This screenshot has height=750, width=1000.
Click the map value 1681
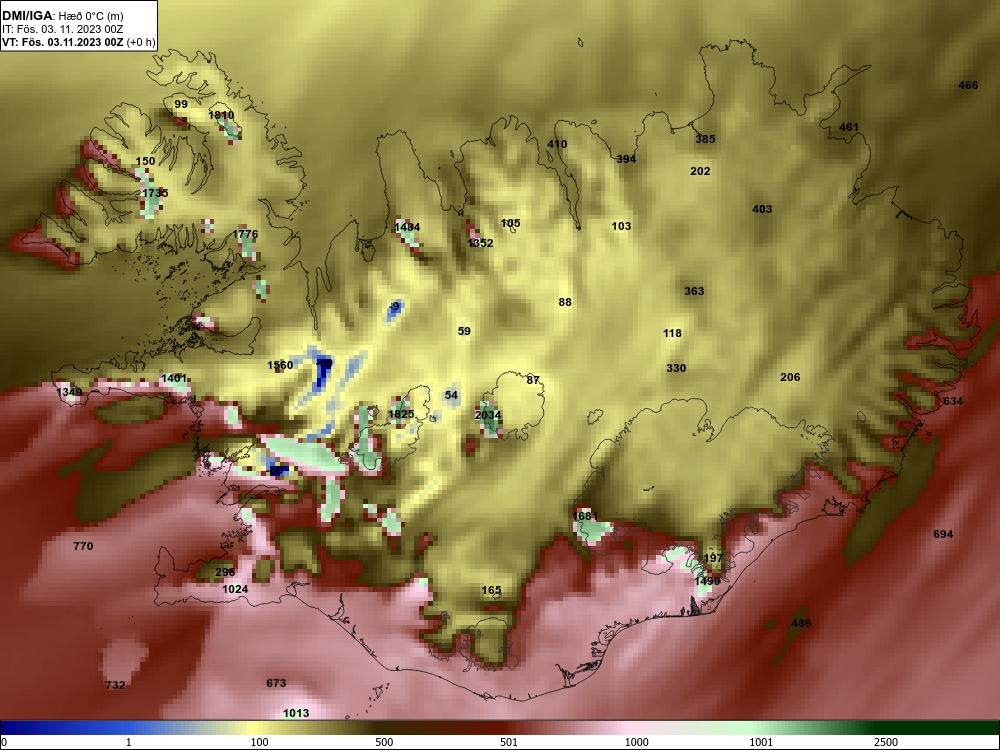585,517
